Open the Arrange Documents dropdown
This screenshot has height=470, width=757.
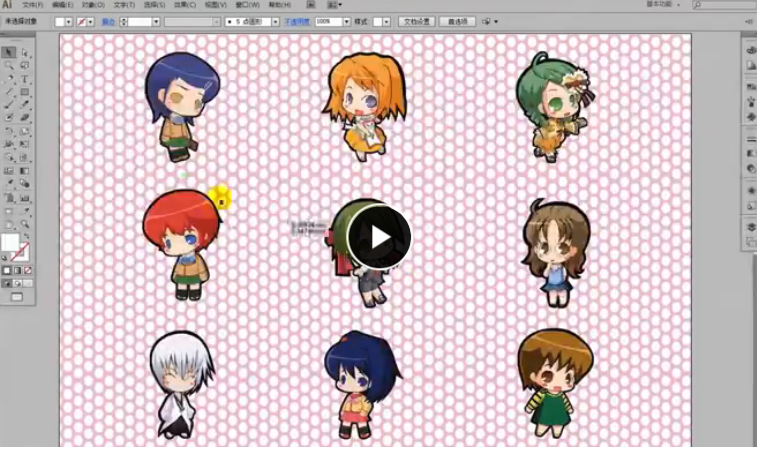(334, 5)
